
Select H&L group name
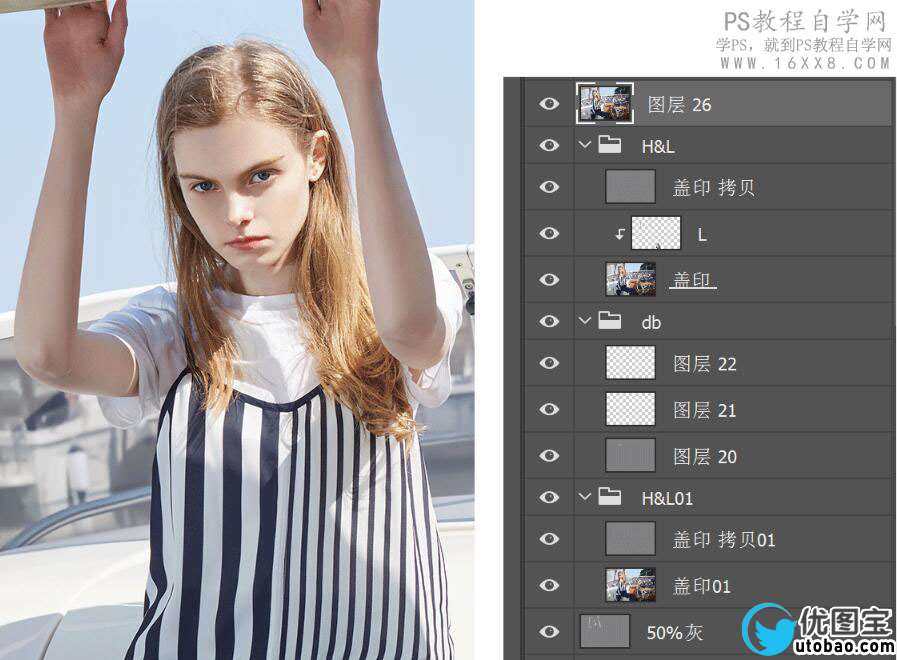(x=658, y=146)
